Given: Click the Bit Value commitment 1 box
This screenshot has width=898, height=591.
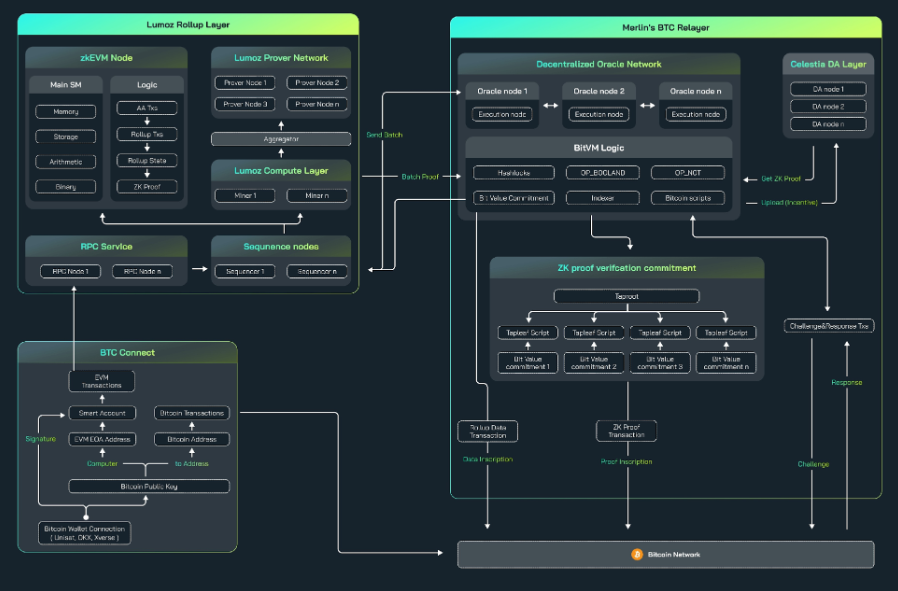Looking at the screenshot, I should [527, 362].
